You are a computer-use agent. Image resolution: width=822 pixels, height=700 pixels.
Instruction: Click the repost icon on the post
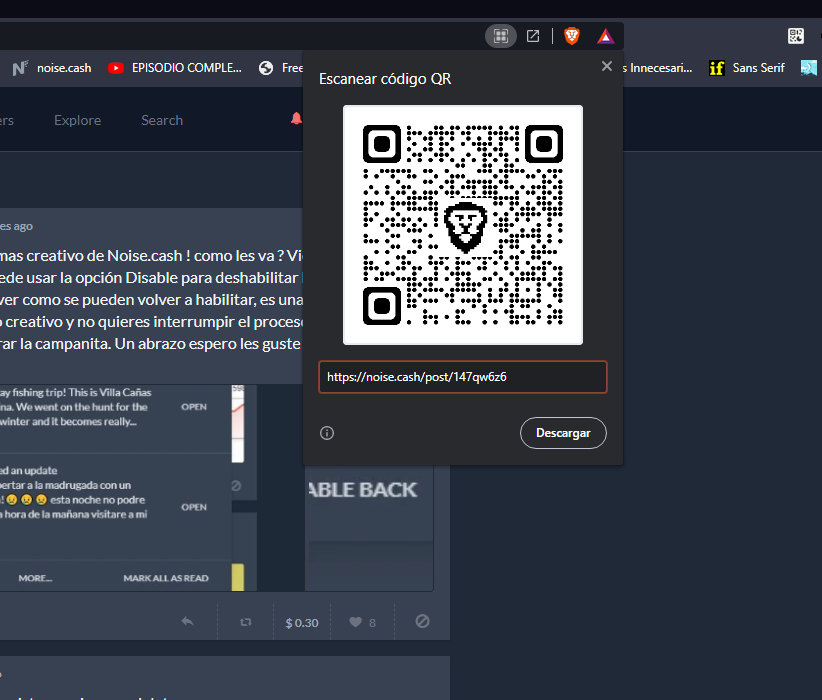(x=245, y=622)
